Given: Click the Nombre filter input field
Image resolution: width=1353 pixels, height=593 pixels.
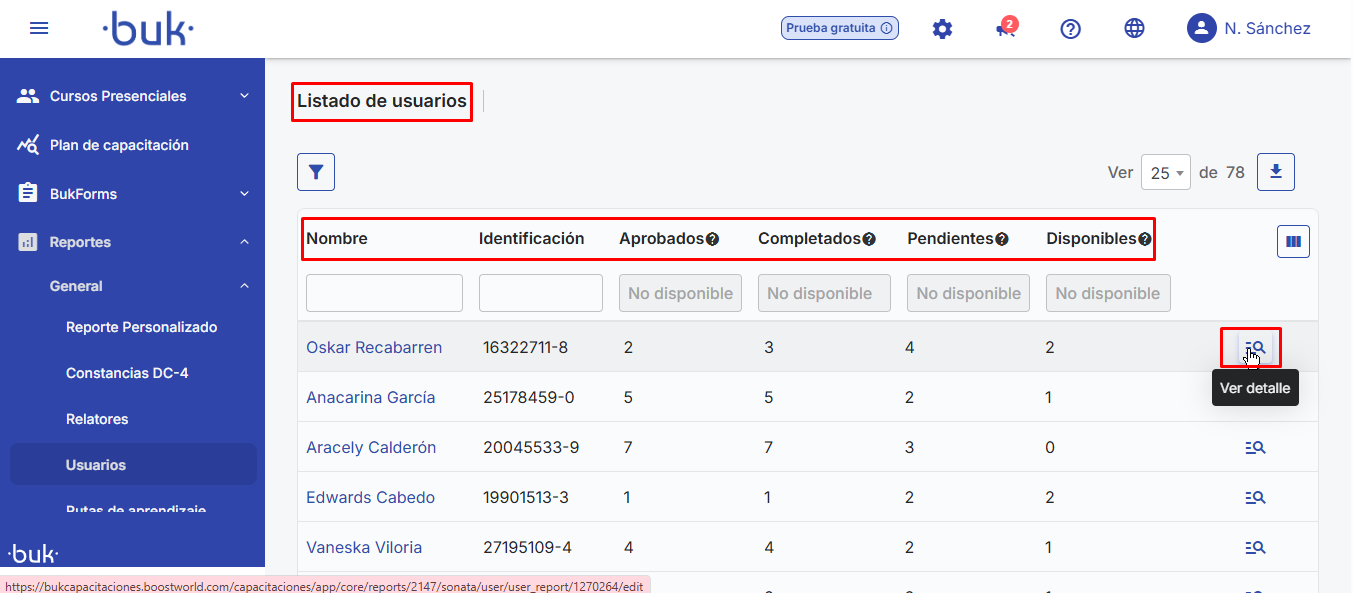Looking at the screenshot, I should click(x=384, y=293).
